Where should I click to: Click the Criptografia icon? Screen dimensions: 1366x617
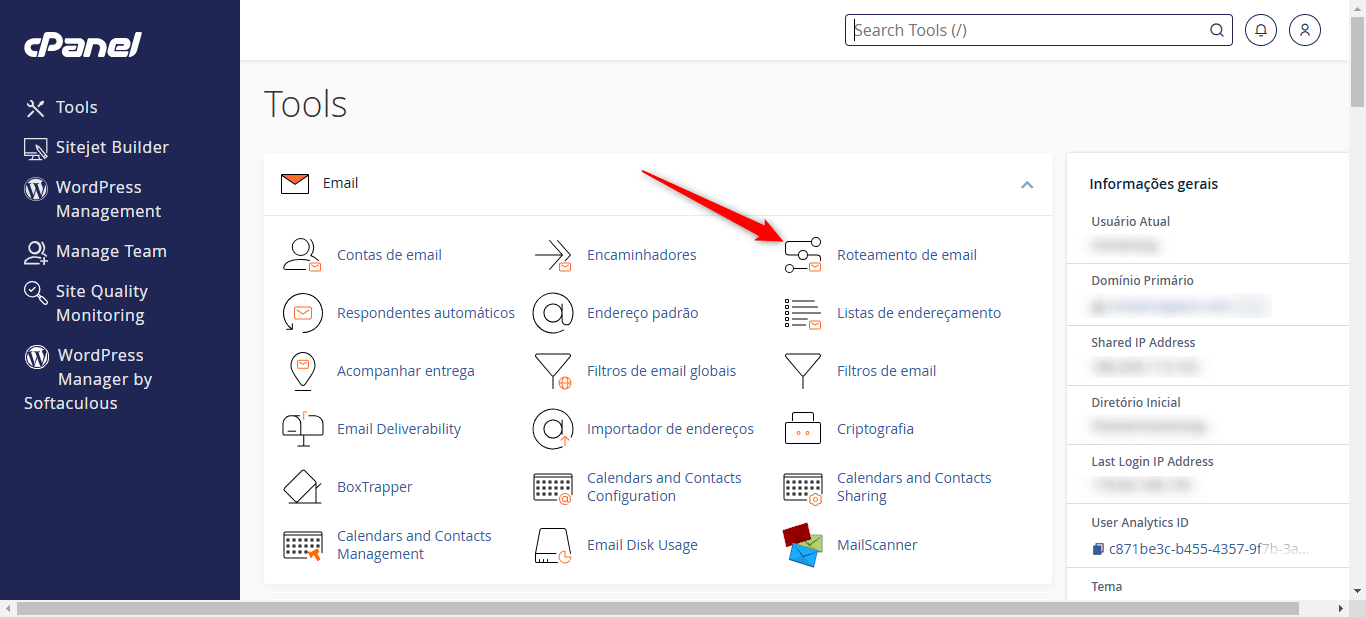point(802,429)
